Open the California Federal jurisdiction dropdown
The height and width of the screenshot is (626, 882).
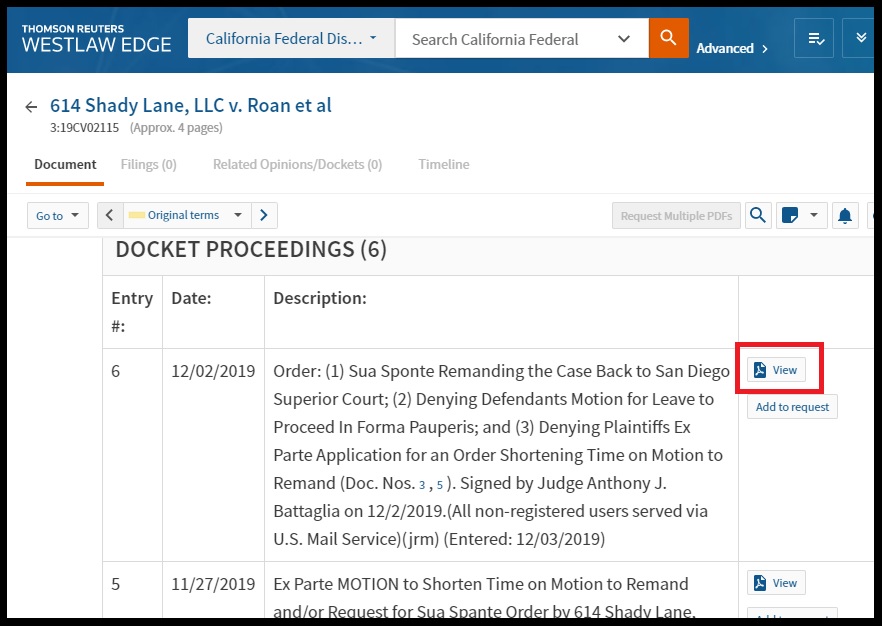pos(291,39)
